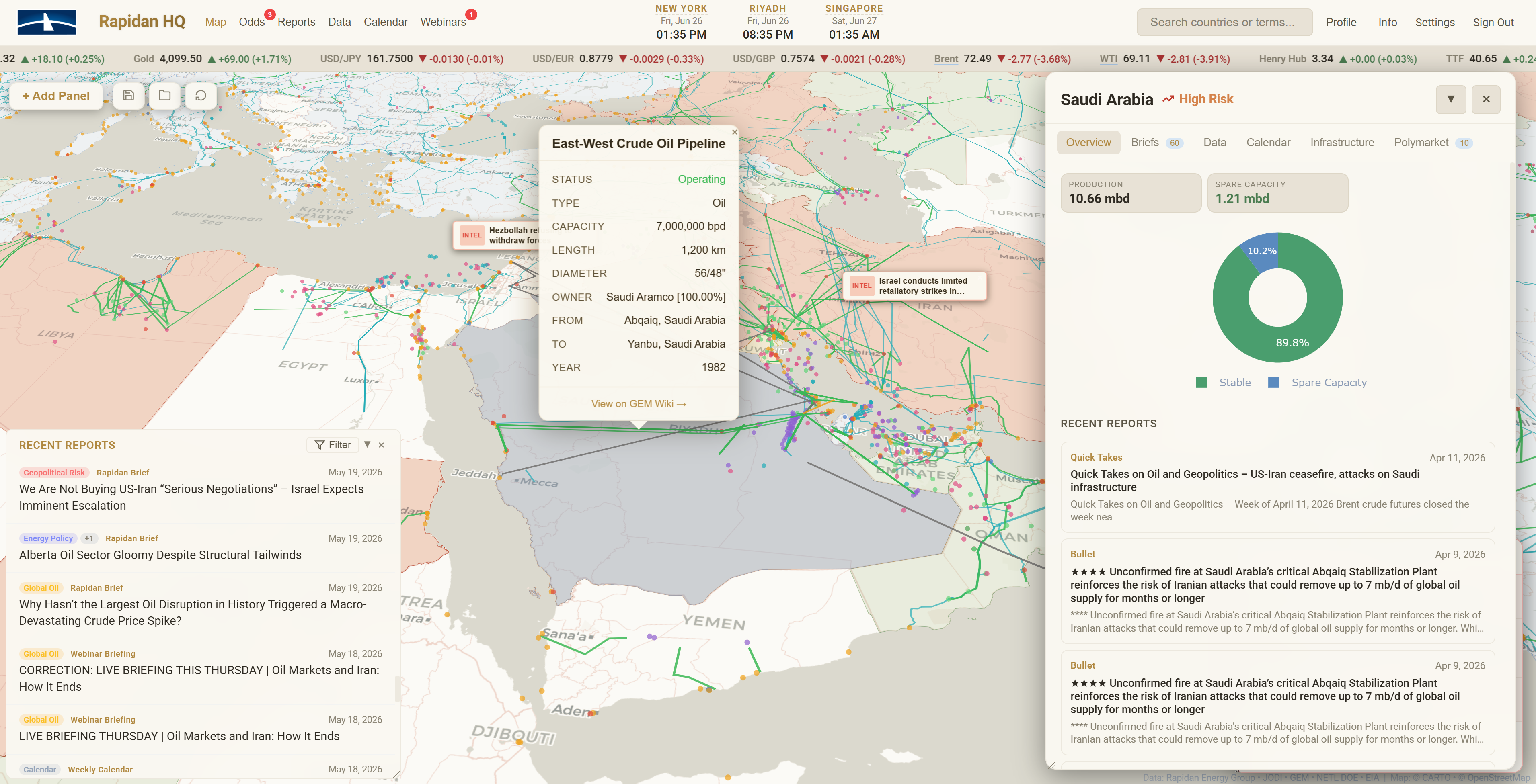Close the Saudi Arabia panel
This screenshot has height=784, width=1536.
click(x=1486, y=100)
